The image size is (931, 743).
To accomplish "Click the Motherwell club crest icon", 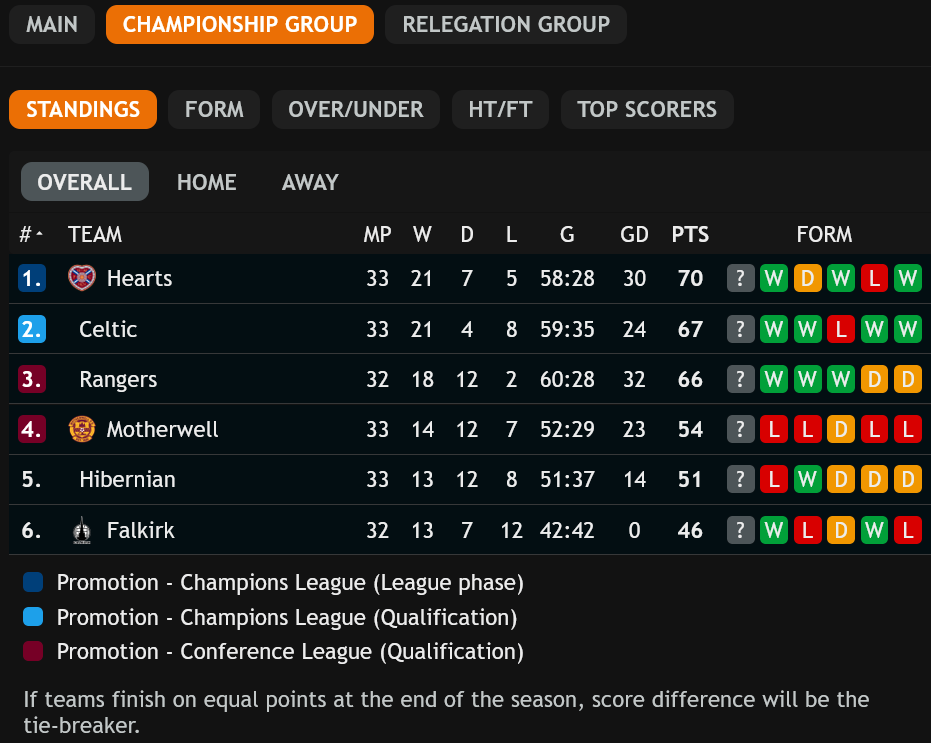I will click(x=81, y=429).
